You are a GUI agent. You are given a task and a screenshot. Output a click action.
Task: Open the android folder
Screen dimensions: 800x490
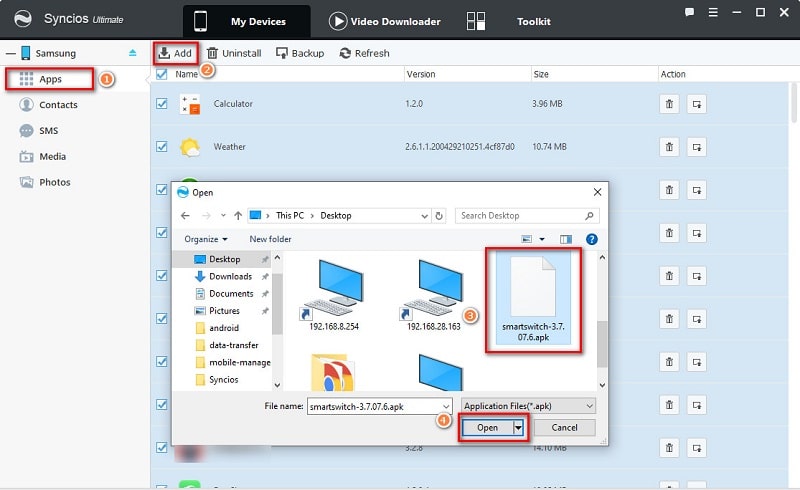click(223, 328)
